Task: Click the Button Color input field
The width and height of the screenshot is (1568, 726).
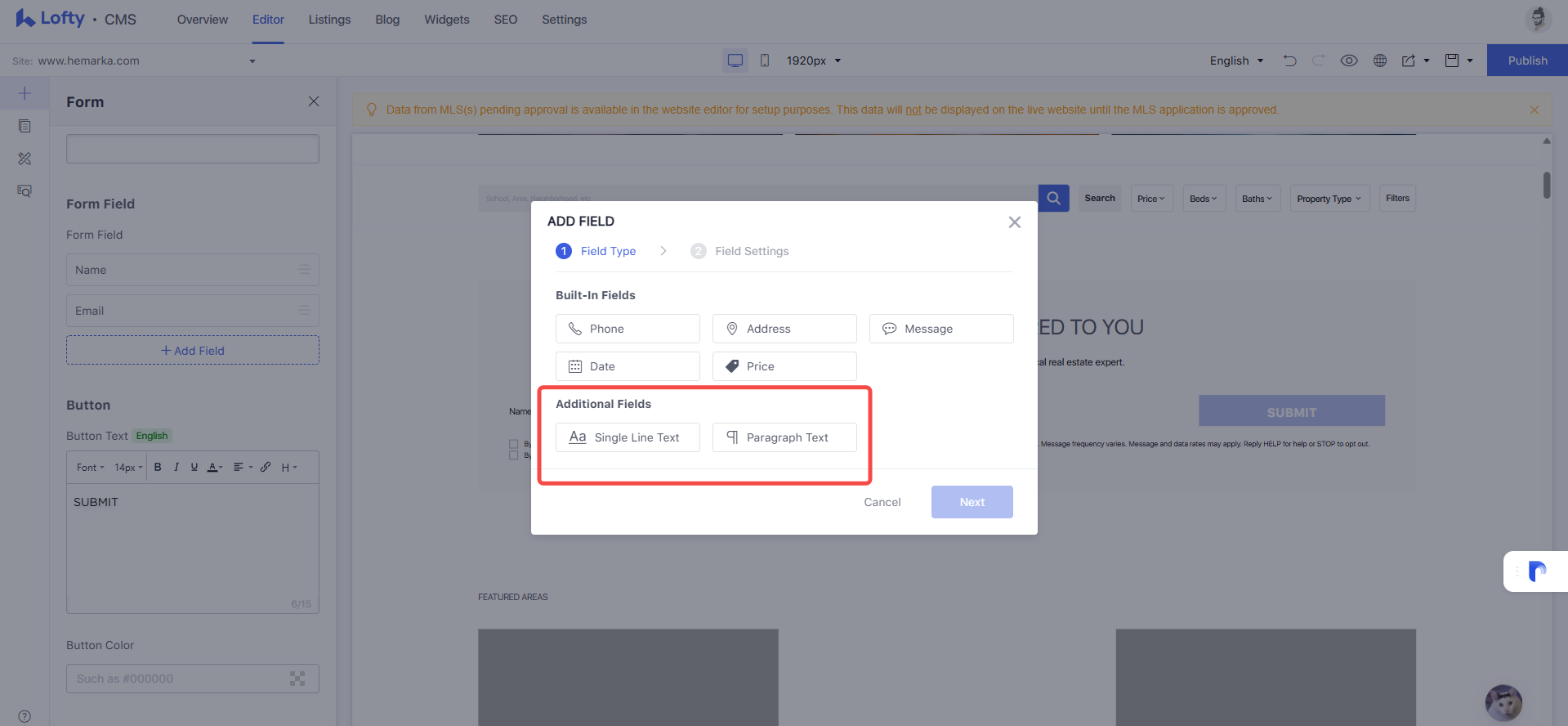Action: tap(193, 679)
